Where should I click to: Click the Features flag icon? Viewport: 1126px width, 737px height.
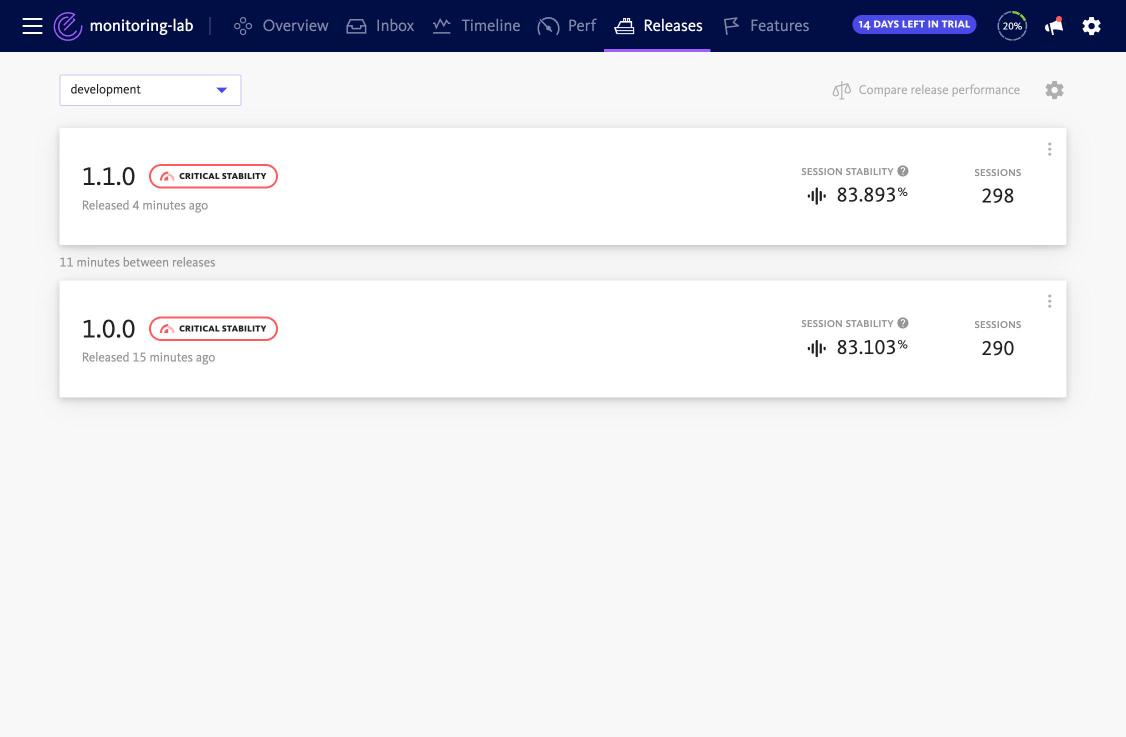(731, 27)
